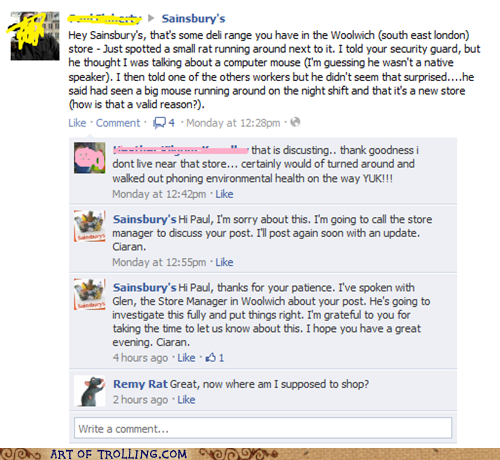Open the Sainsbury's page link in the post header
500x460 pixels.
pos(193,19)
